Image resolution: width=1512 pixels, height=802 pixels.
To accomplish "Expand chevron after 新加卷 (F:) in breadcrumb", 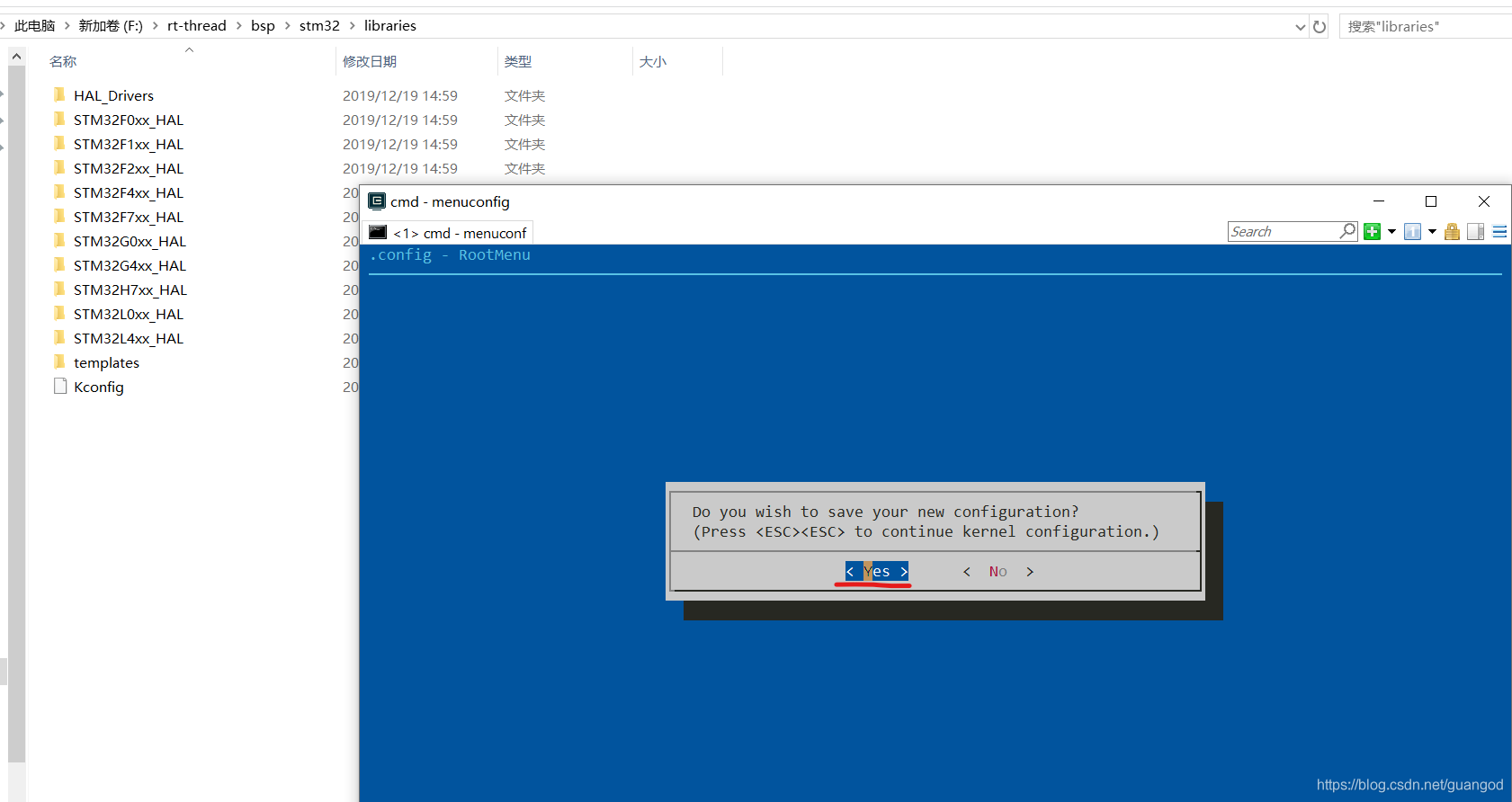I will 155,25.
